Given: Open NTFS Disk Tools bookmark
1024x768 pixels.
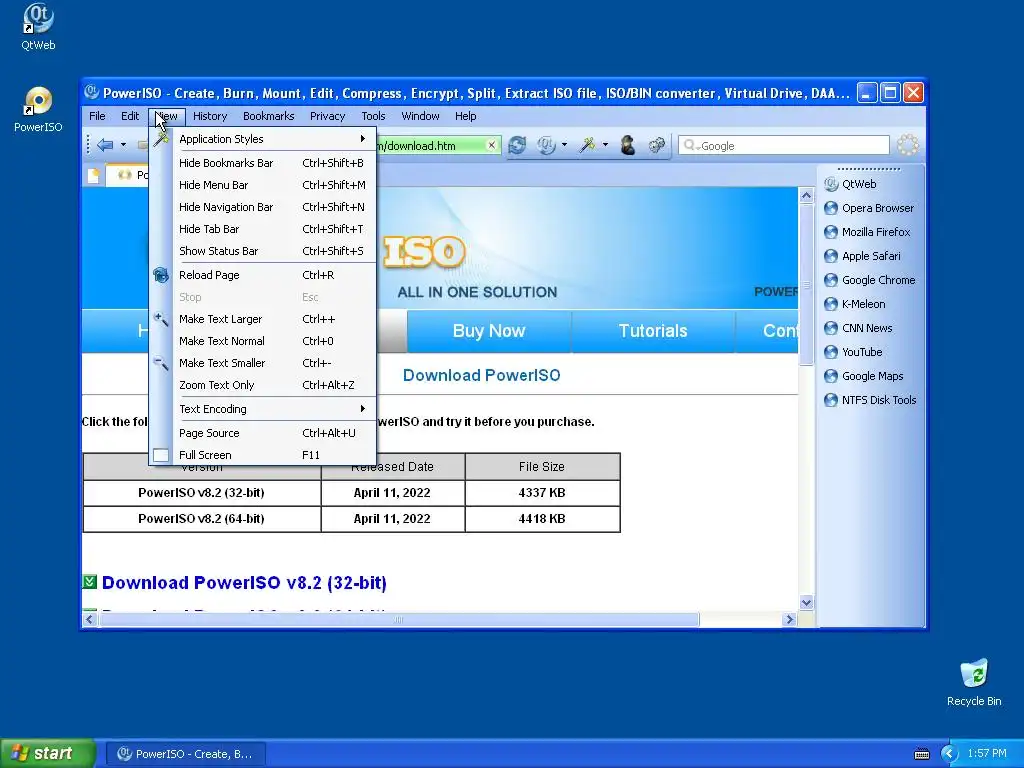Looking at the screenshot, I should point(870,400).
